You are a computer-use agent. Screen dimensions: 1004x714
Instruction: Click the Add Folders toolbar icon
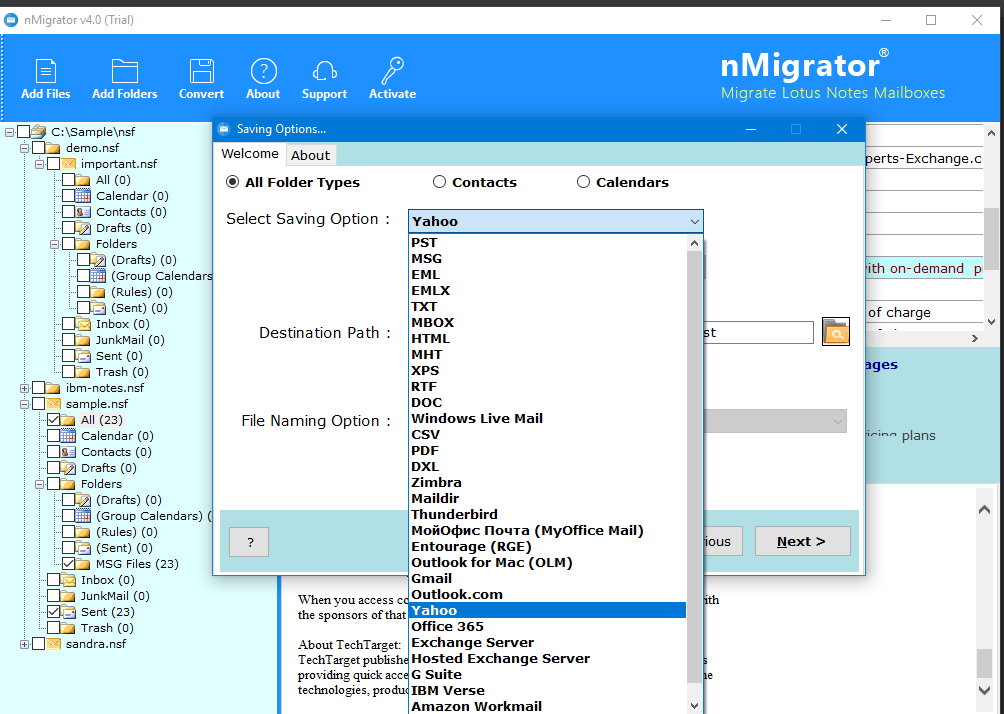pos(124,71)
